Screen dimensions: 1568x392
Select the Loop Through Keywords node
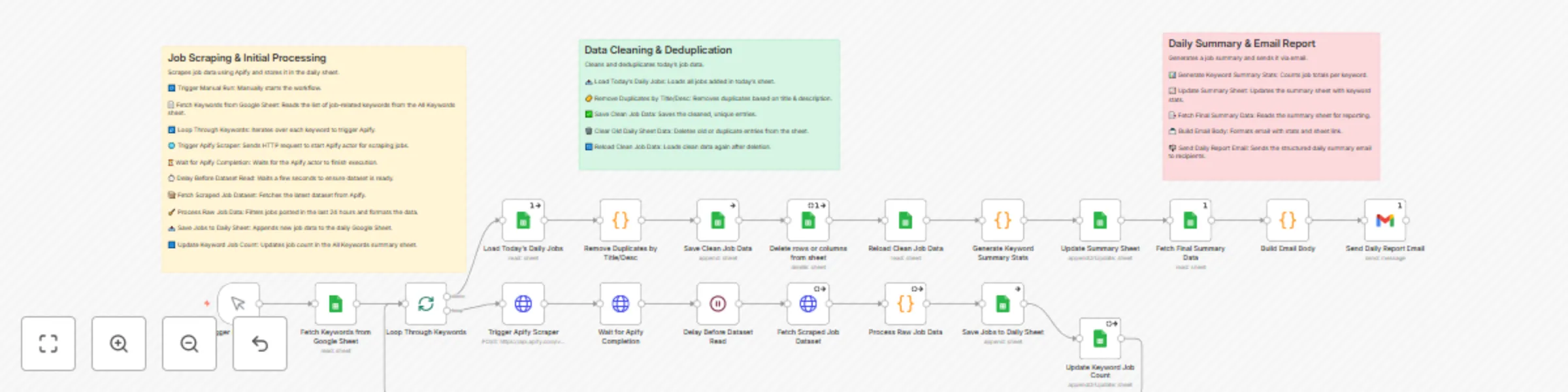pos(426,304)
